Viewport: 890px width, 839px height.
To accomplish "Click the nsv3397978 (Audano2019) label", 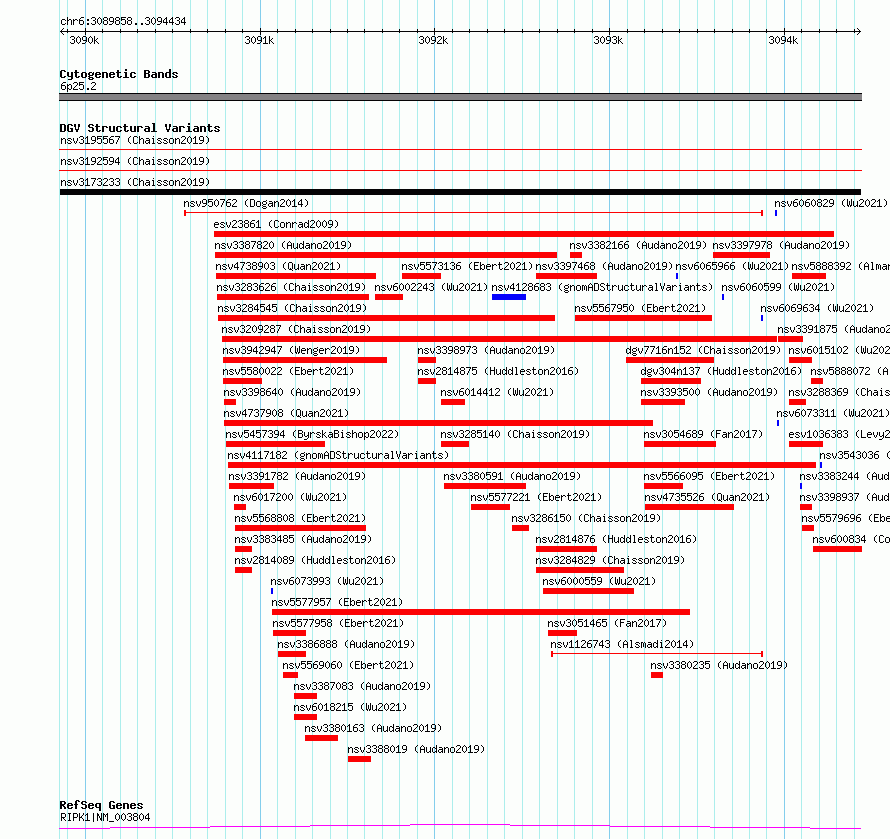I will [x=781, y=245].
